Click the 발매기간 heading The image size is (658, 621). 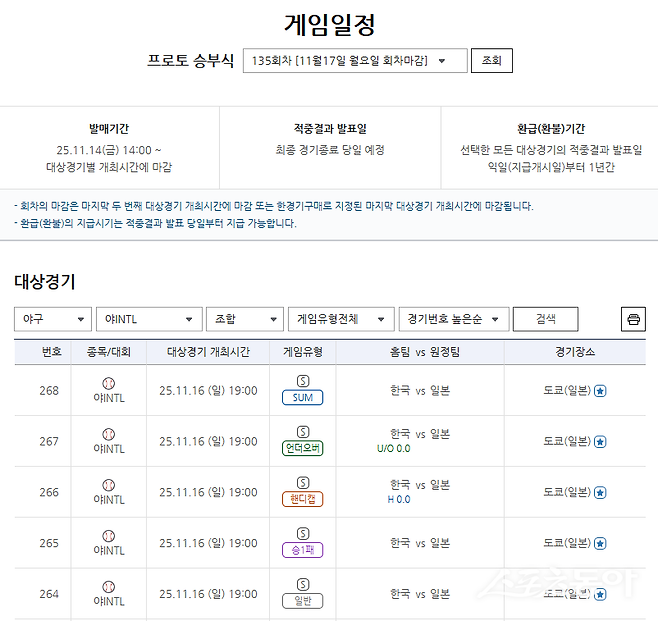(109, 129)
